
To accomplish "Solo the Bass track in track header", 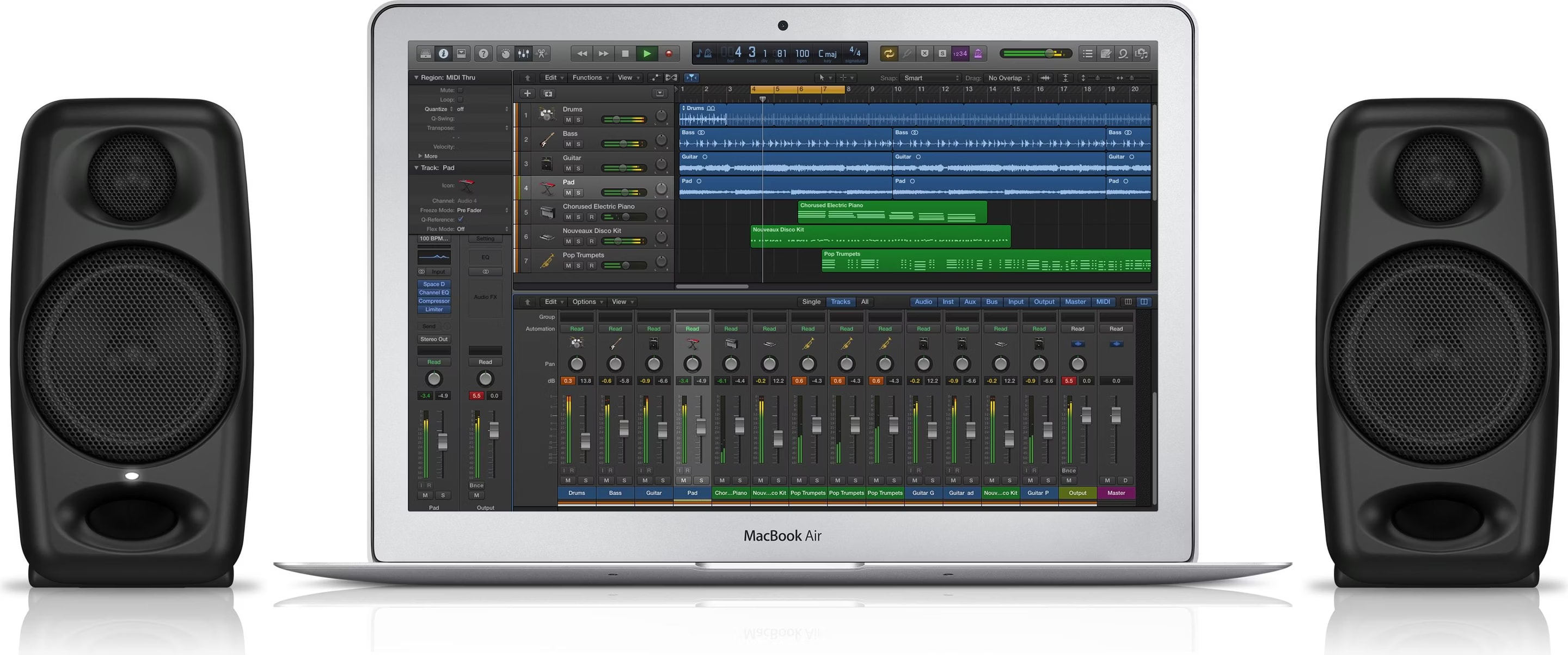I will pyautogui.click(x=578, y=145).
